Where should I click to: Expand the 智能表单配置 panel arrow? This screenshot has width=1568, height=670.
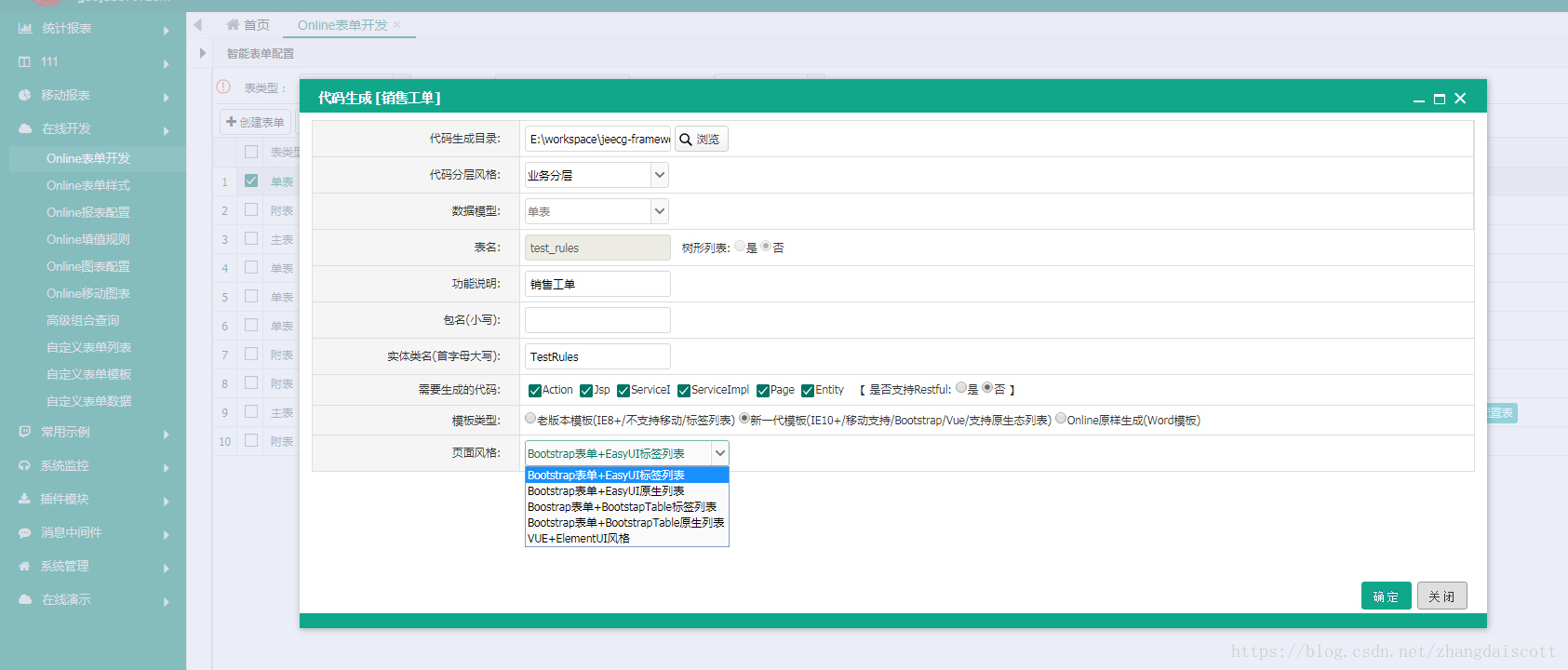[202, 53]
